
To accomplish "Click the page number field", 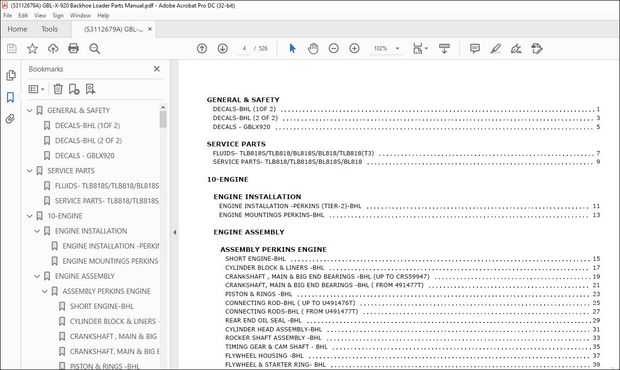I will coord(244,49).
